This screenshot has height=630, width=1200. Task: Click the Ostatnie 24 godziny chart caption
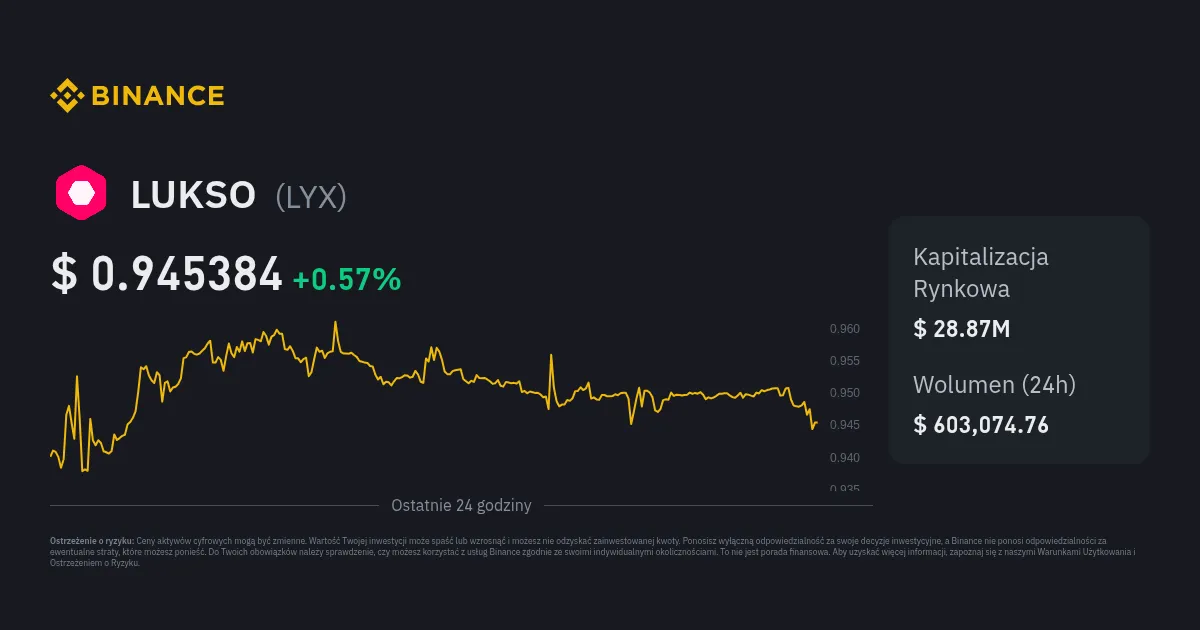point(461,505)
